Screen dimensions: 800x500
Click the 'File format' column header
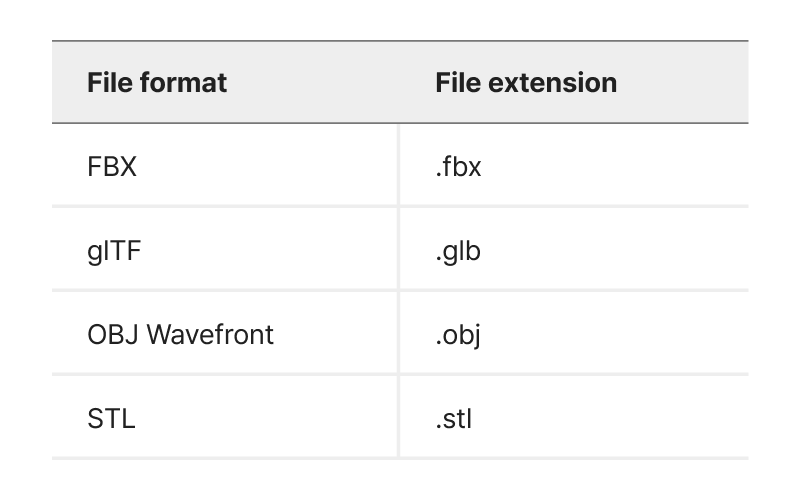click(x=157, y=82)
